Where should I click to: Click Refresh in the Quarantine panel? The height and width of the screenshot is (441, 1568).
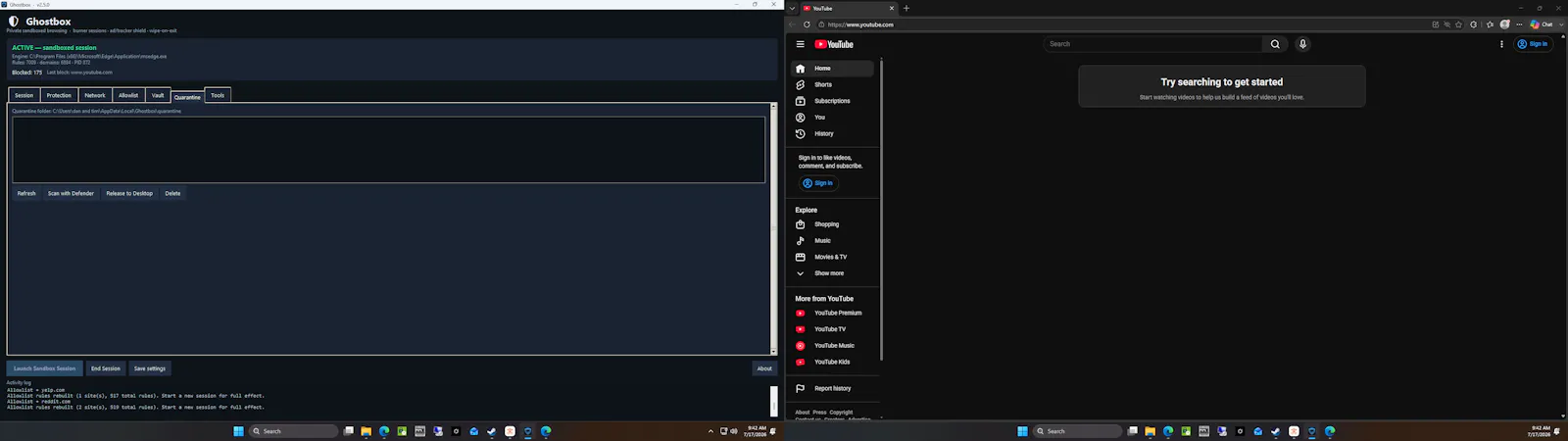tap(26, 193)
